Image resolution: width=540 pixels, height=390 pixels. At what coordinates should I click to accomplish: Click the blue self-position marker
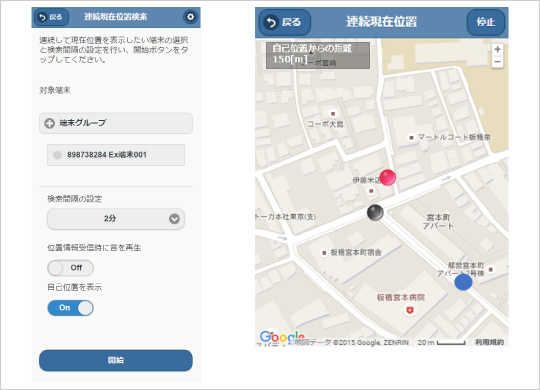point(463,282)
